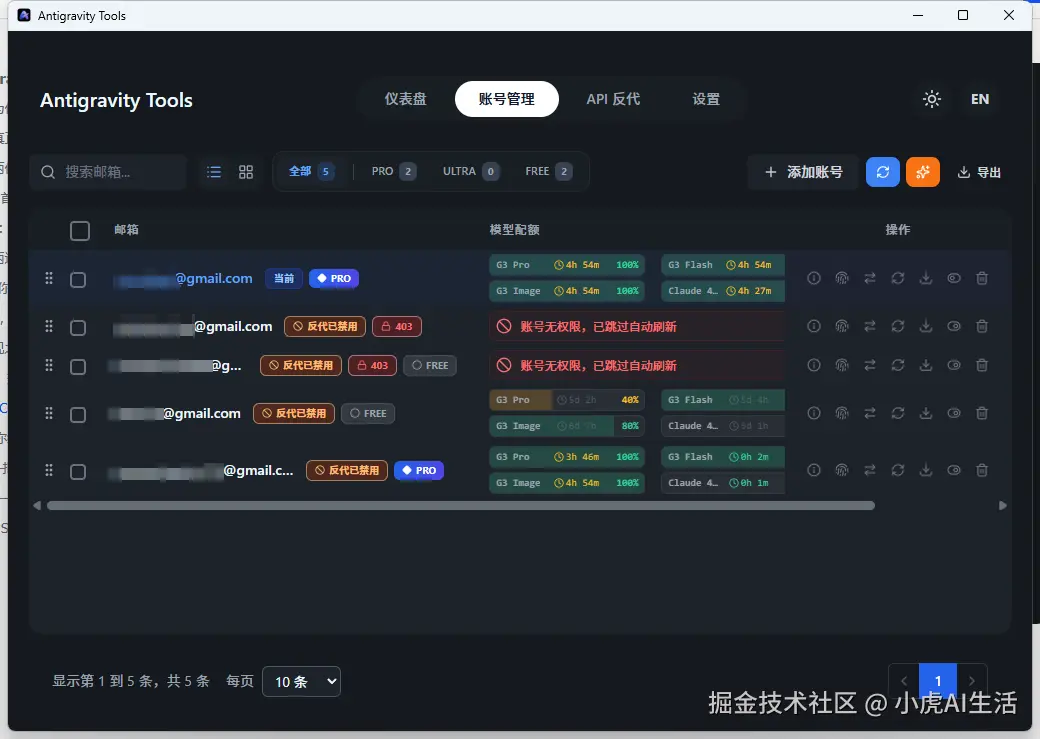View details of the 当前 account
1040x739 pixels.
tap(814, 278)
